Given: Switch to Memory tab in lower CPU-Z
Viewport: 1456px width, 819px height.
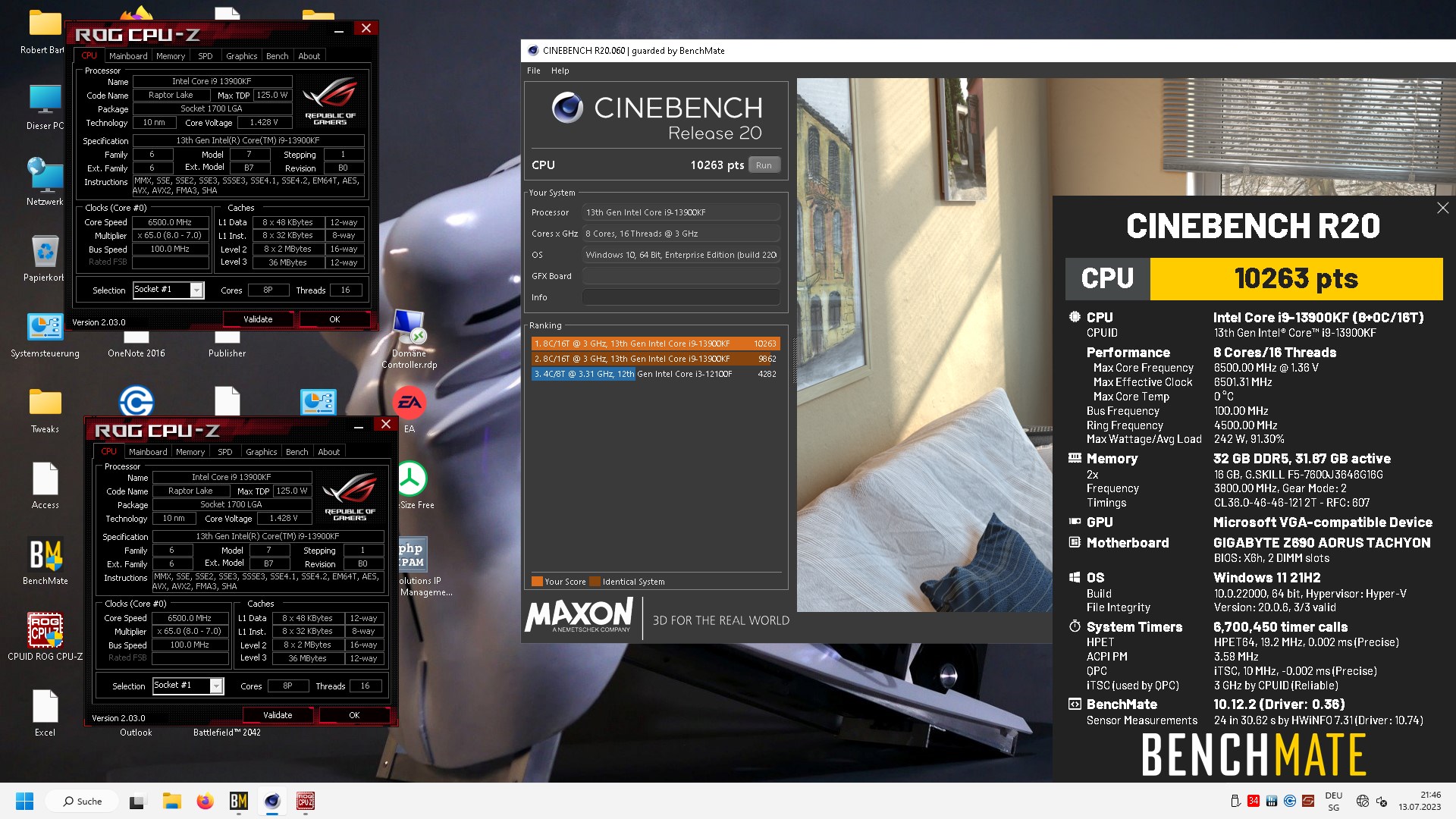Looking at the screenshot, I should click(190, 452).
